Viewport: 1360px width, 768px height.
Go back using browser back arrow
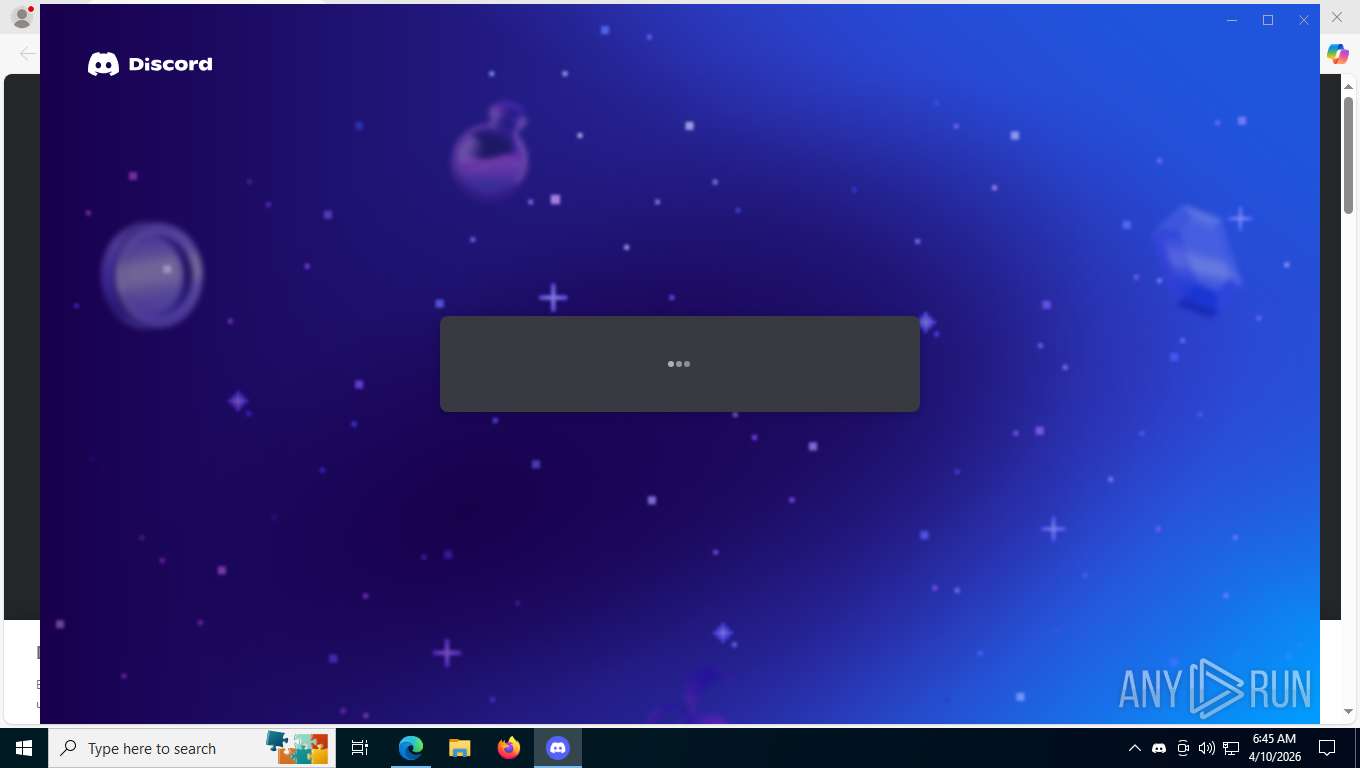click(27, 54)
